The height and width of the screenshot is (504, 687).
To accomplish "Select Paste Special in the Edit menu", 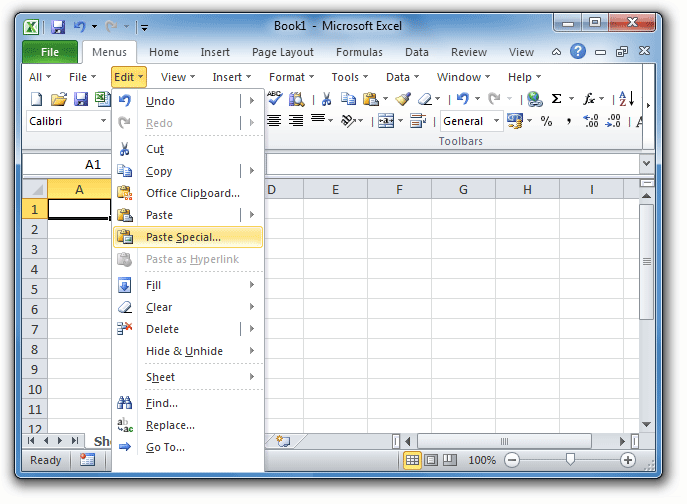I will (188, 237).
